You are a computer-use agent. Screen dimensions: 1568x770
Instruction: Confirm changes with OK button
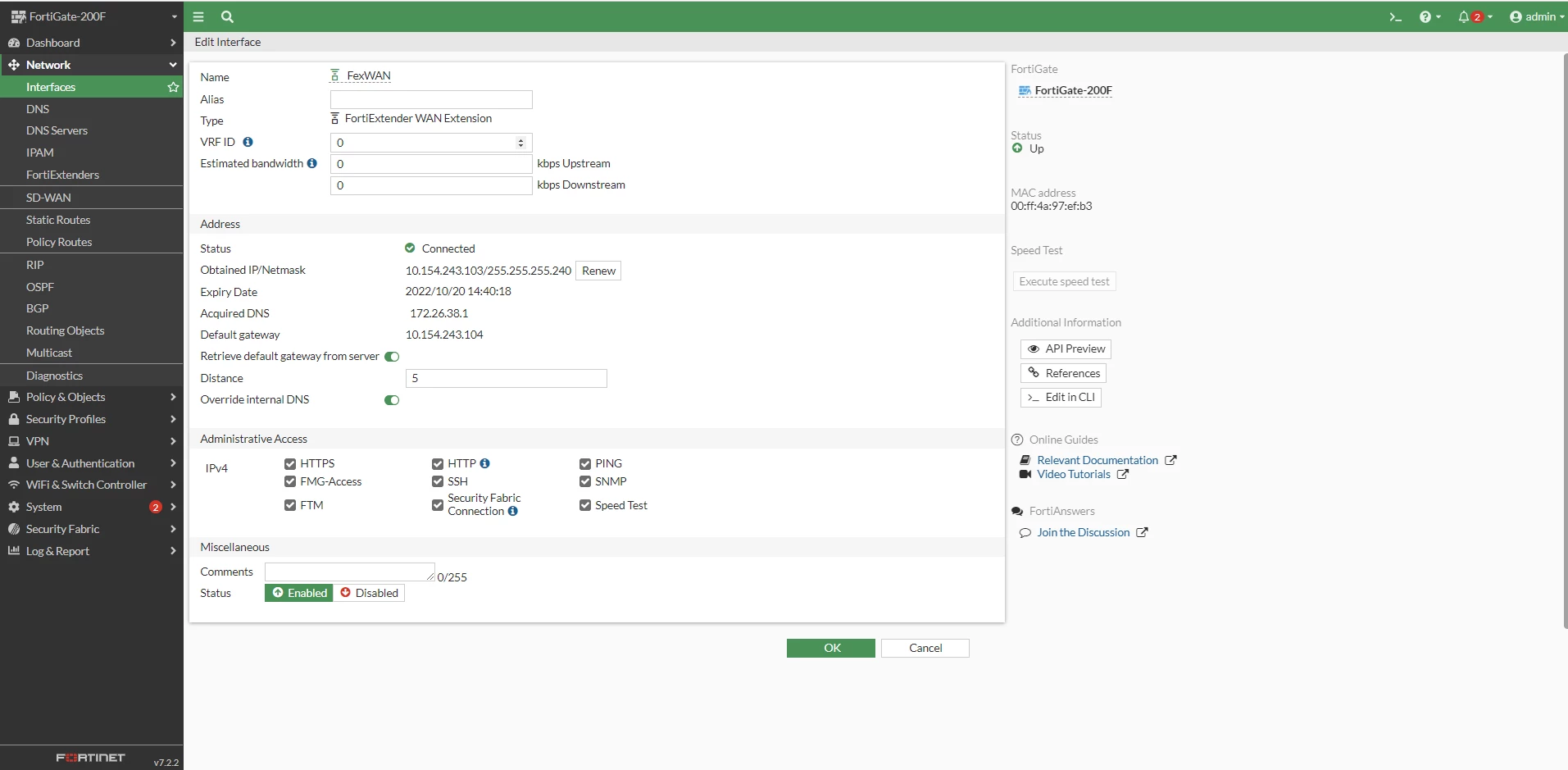coord(831,648)
